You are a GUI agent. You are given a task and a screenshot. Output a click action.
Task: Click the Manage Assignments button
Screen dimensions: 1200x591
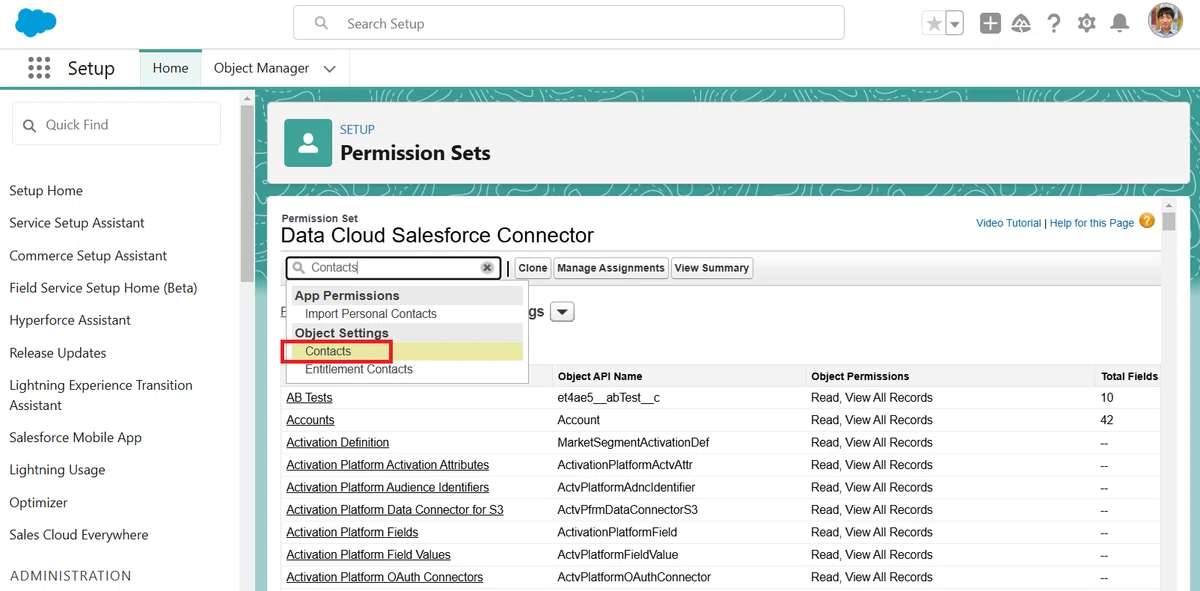point(611,268)
